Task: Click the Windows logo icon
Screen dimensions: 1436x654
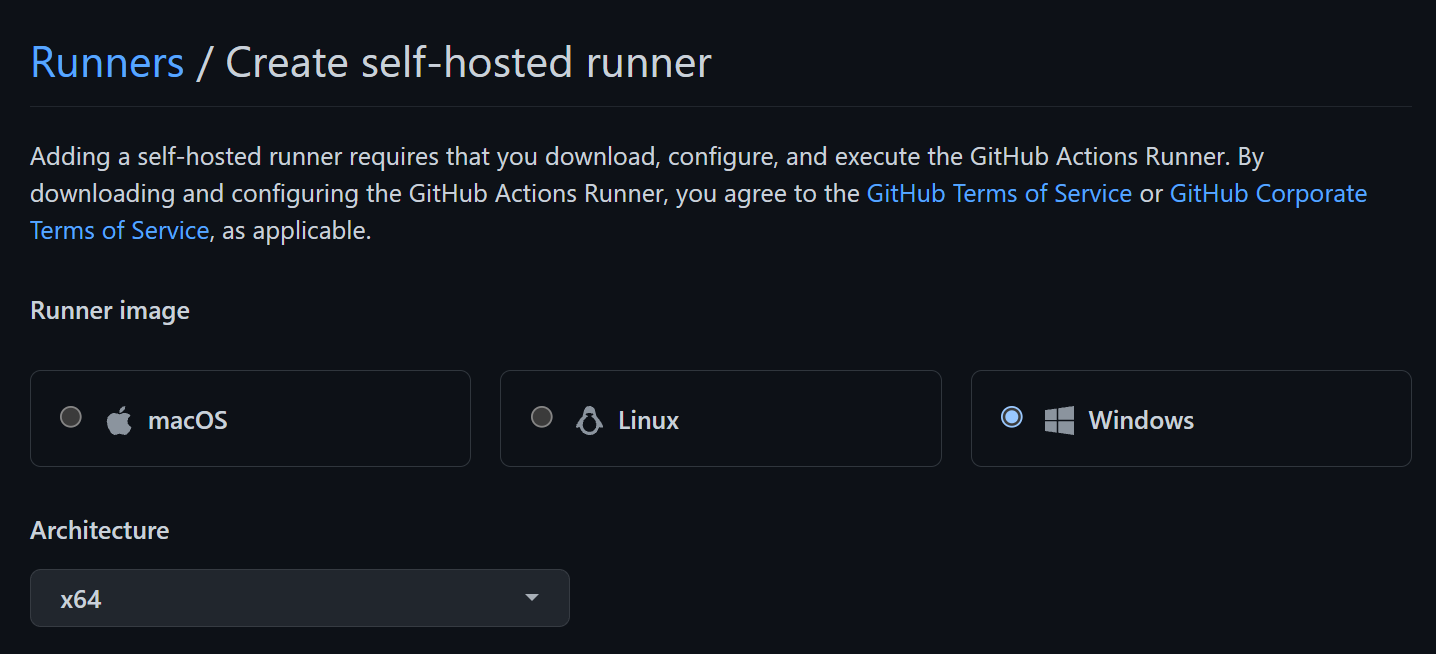Action: point(1058,420)
